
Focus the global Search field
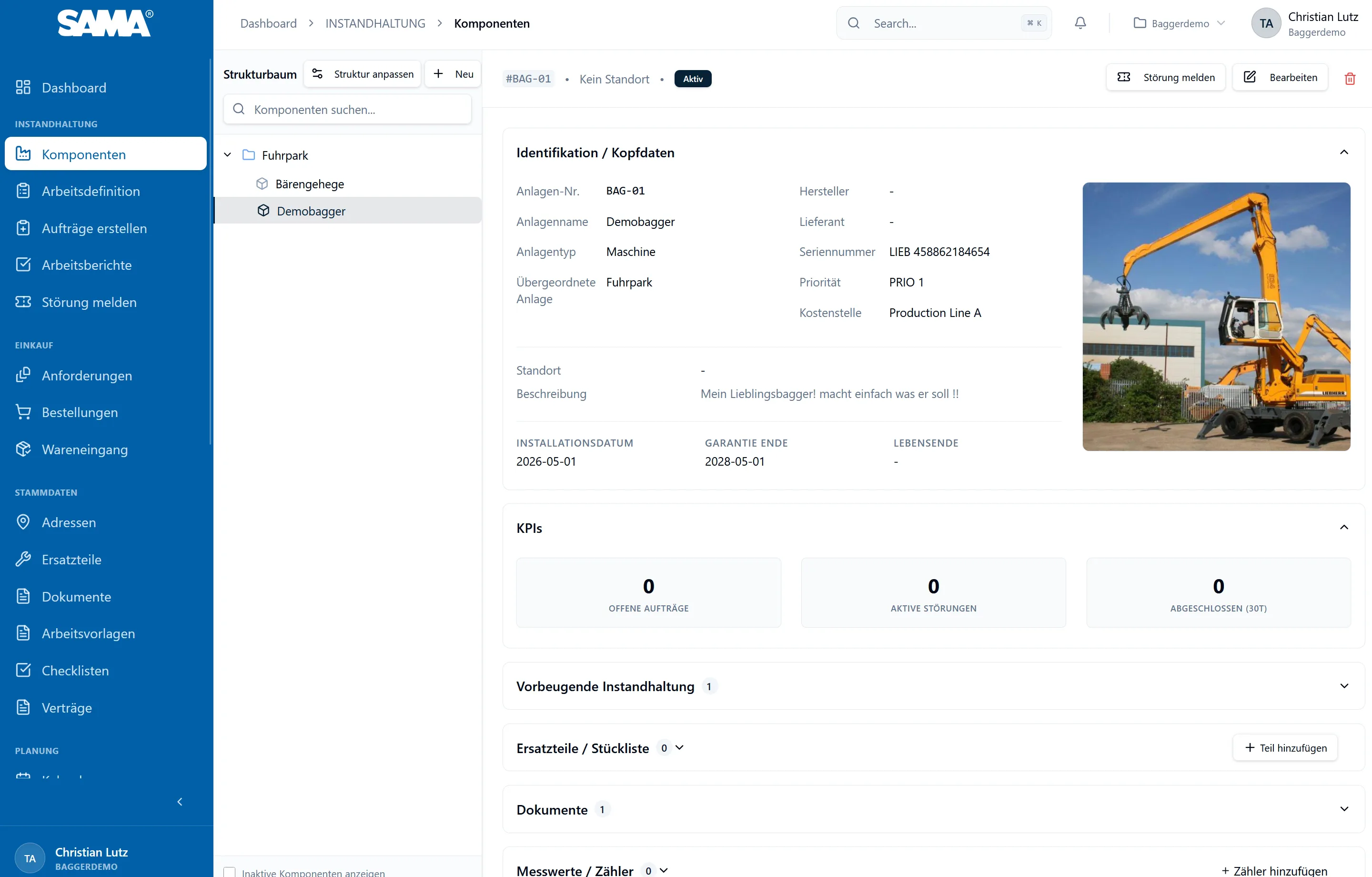944,23
